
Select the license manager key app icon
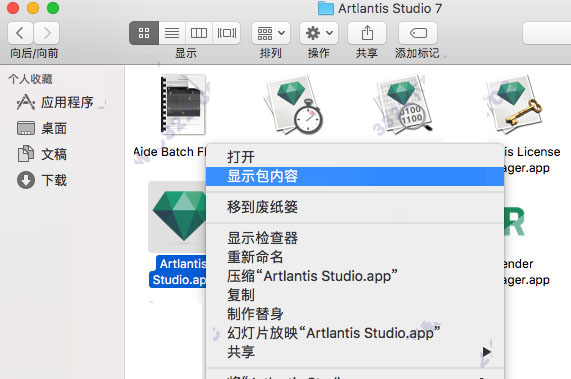coord(515,104)
